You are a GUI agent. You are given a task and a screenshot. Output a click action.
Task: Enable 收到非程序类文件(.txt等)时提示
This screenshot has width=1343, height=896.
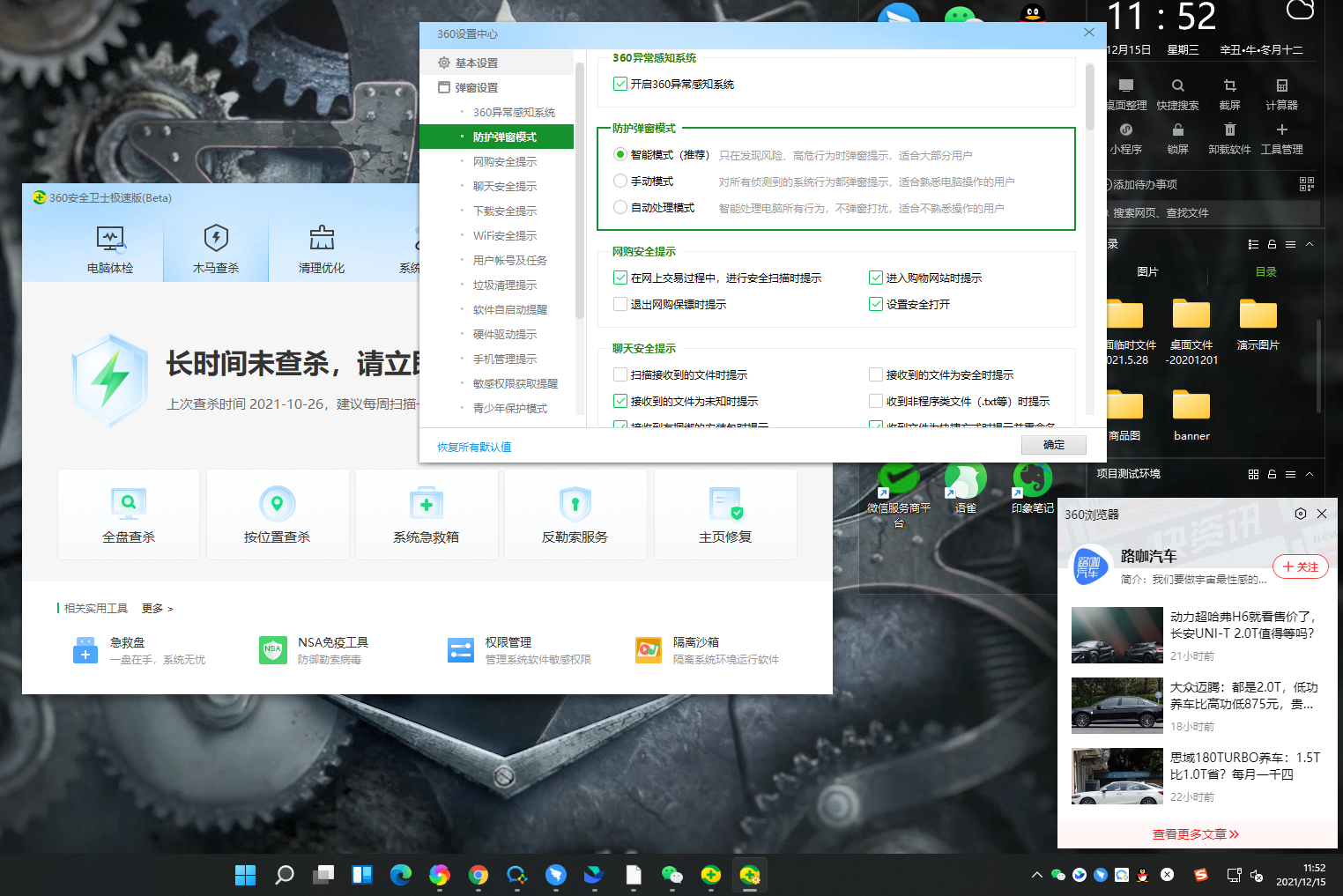876,402
